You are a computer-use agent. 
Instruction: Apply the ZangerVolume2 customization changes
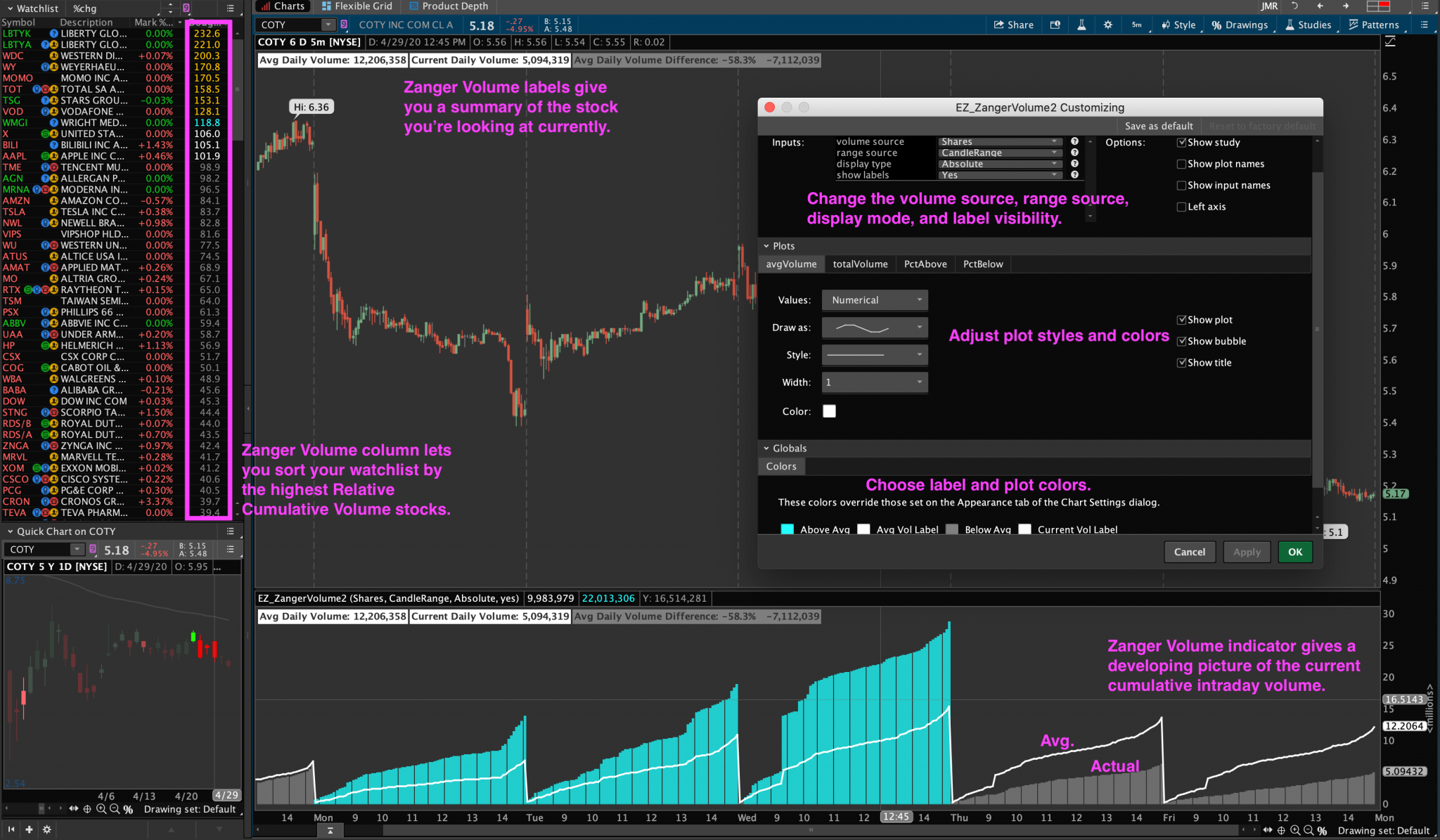pyautogui.click(x=1246, y=552)
